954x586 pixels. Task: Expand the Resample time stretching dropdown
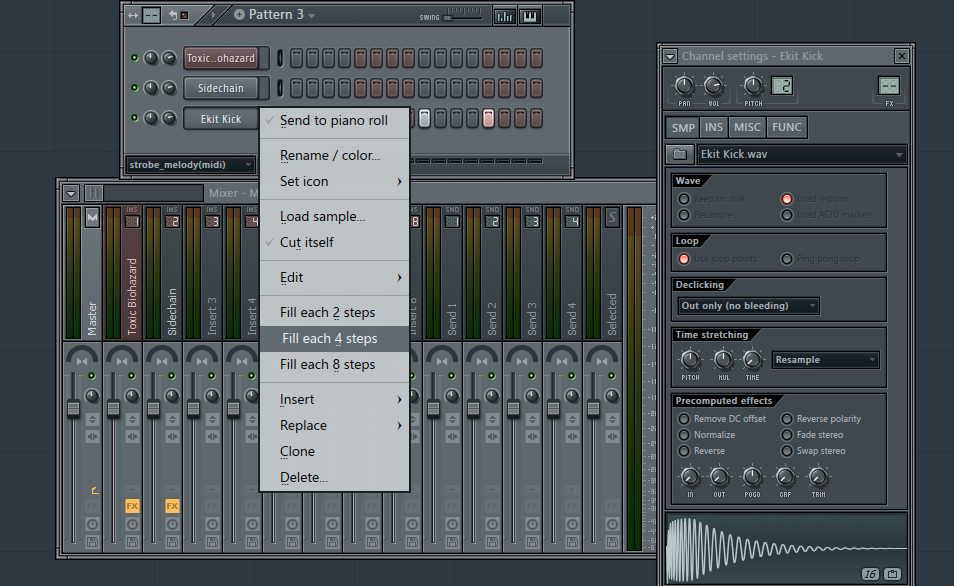[826, 360]
